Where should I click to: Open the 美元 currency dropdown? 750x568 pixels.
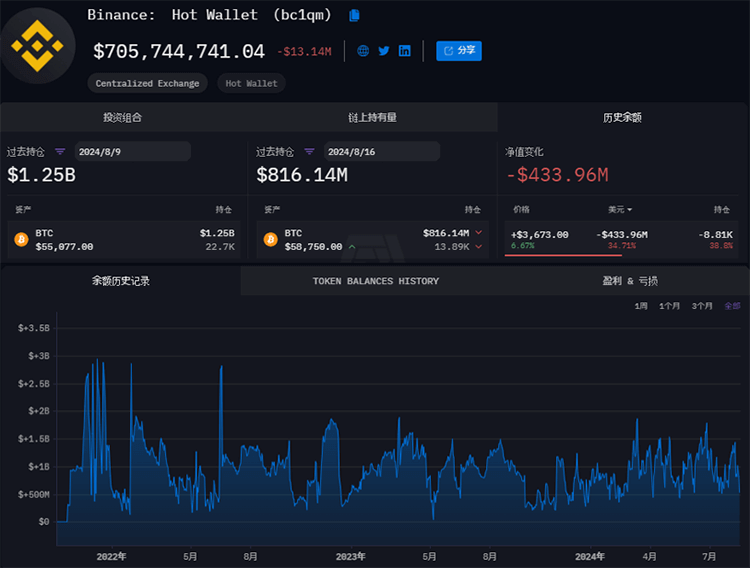(x=620, y=210)
